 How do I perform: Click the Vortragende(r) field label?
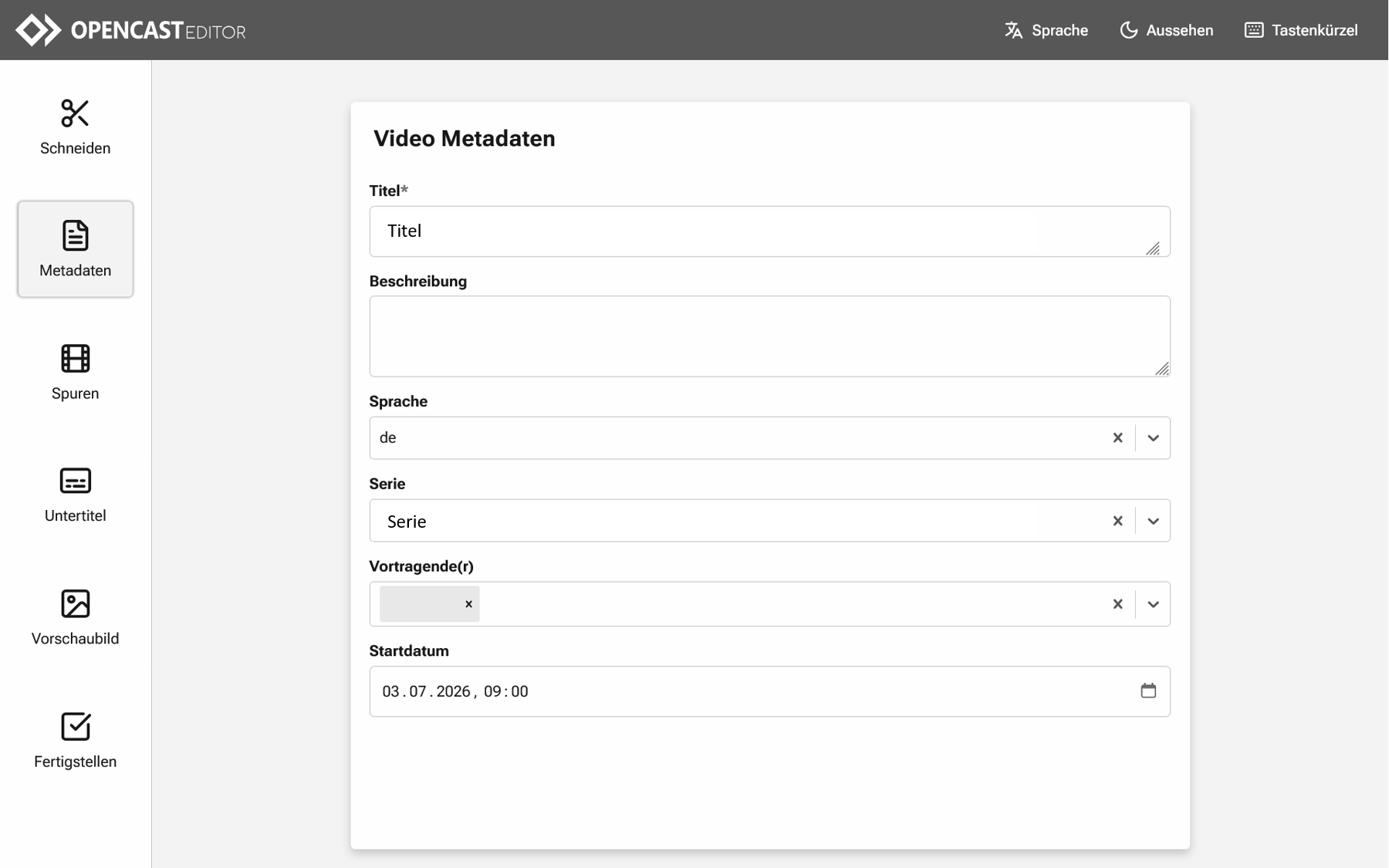[x=421, y=566]
